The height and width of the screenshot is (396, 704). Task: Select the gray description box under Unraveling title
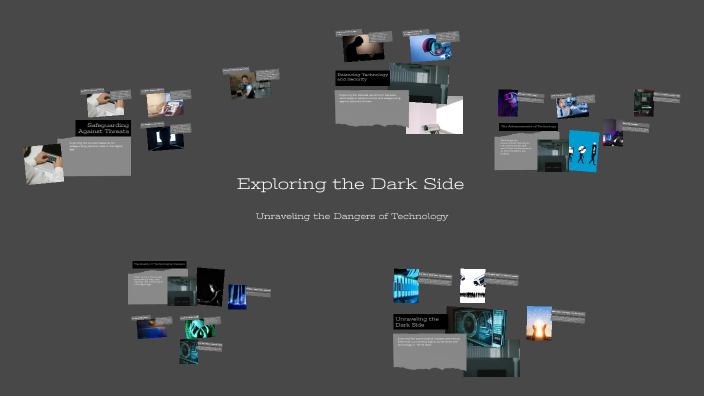[430, 352]
